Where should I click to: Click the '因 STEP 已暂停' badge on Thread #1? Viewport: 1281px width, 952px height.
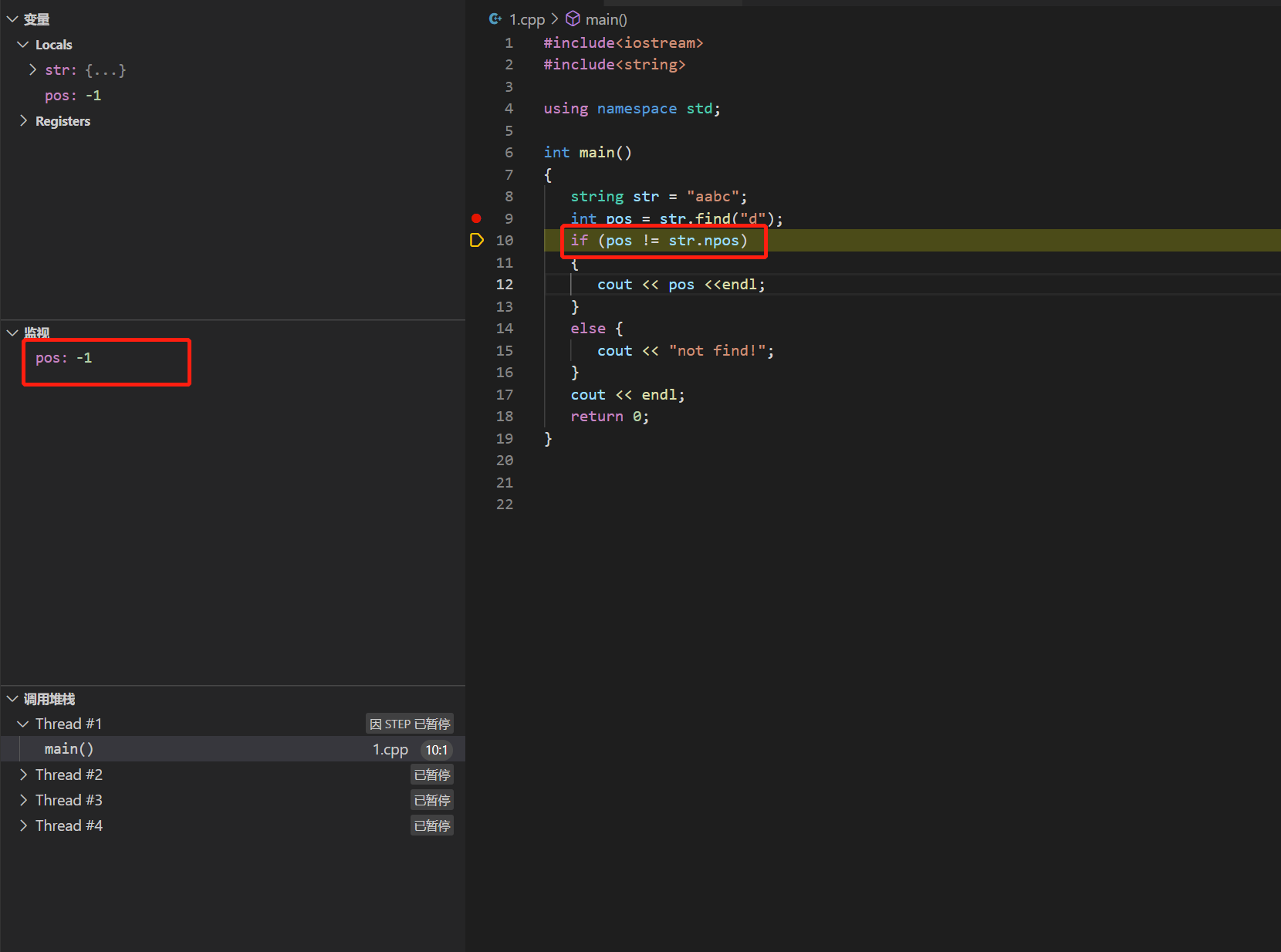tap(410, 724)
